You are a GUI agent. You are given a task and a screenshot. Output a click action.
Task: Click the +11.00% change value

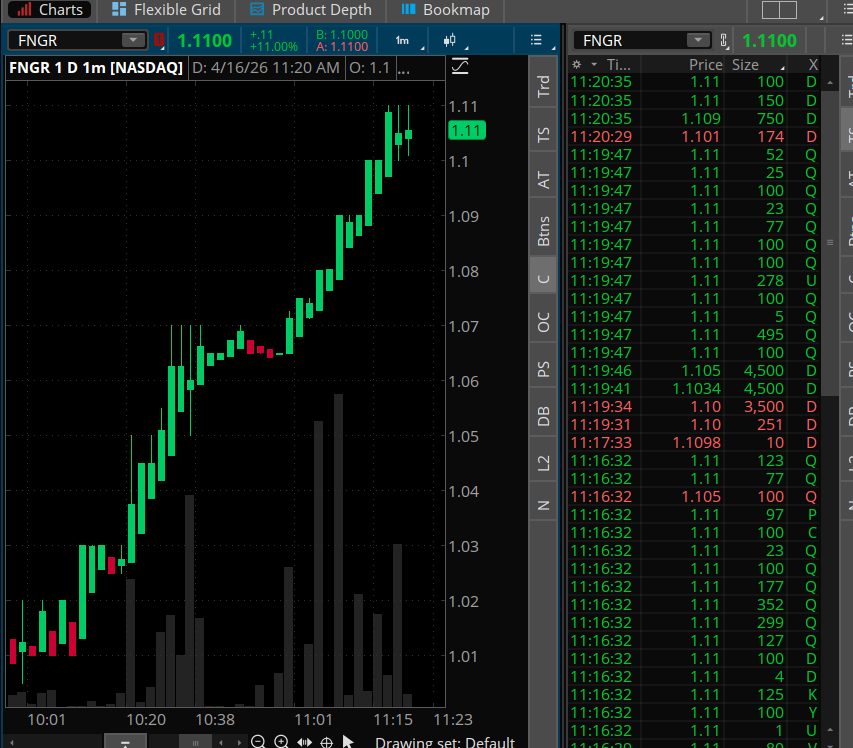(273, 47)
